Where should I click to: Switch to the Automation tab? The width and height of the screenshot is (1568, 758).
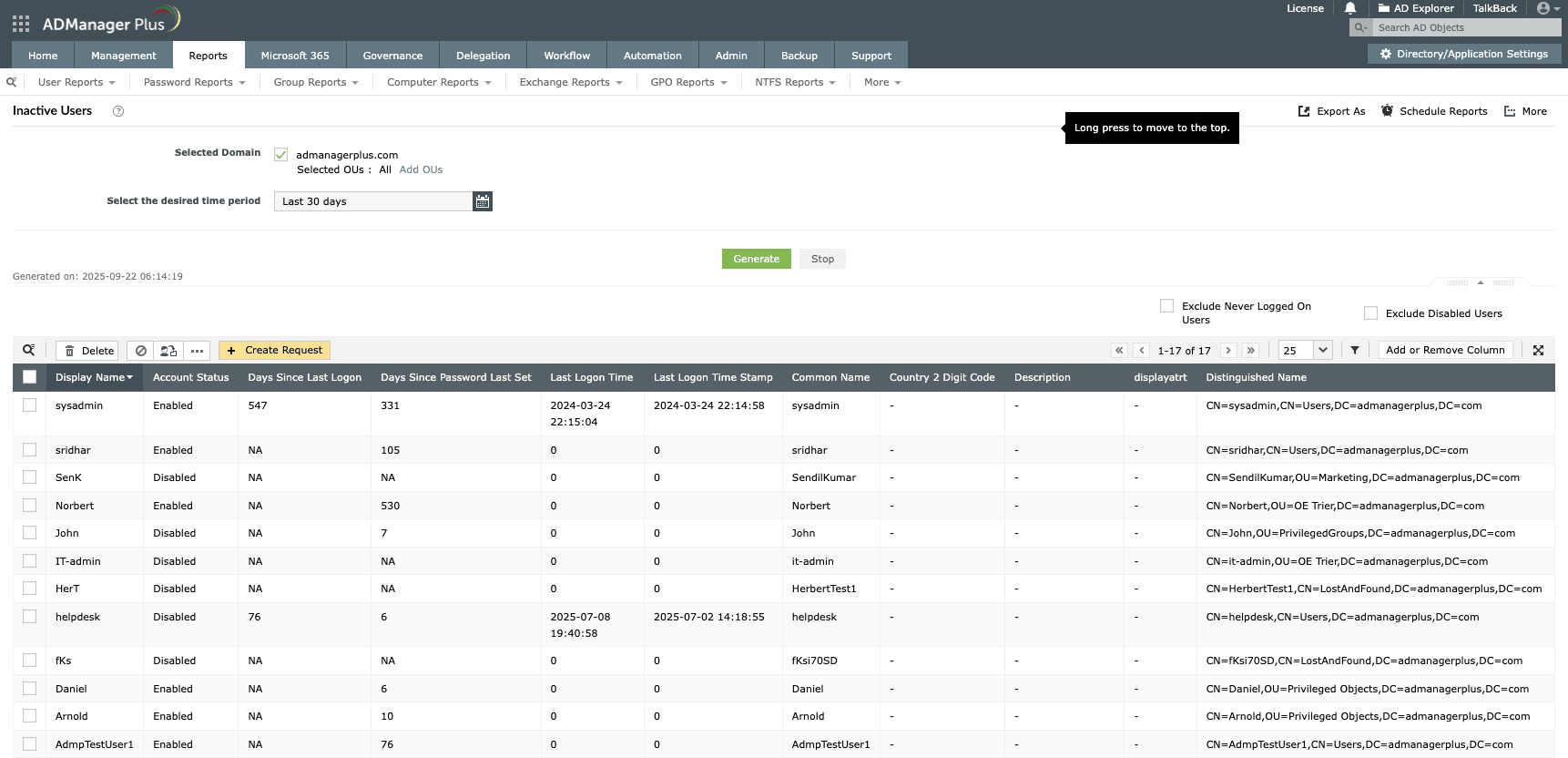tap(653, 56)
